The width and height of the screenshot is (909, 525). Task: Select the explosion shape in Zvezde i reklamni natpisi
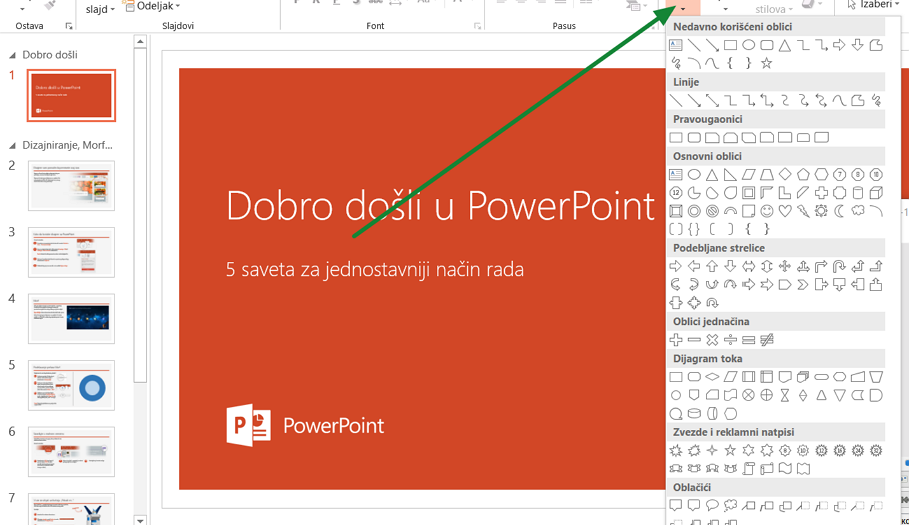(675, 450)
